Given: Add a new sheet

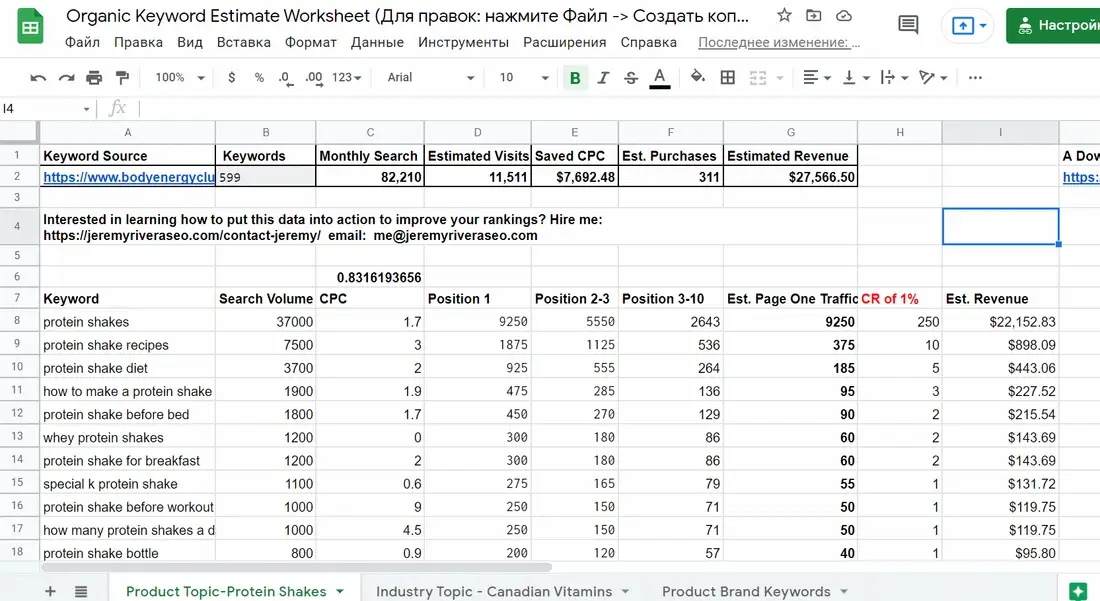Looking at the screenshot, I should point(50,591).
